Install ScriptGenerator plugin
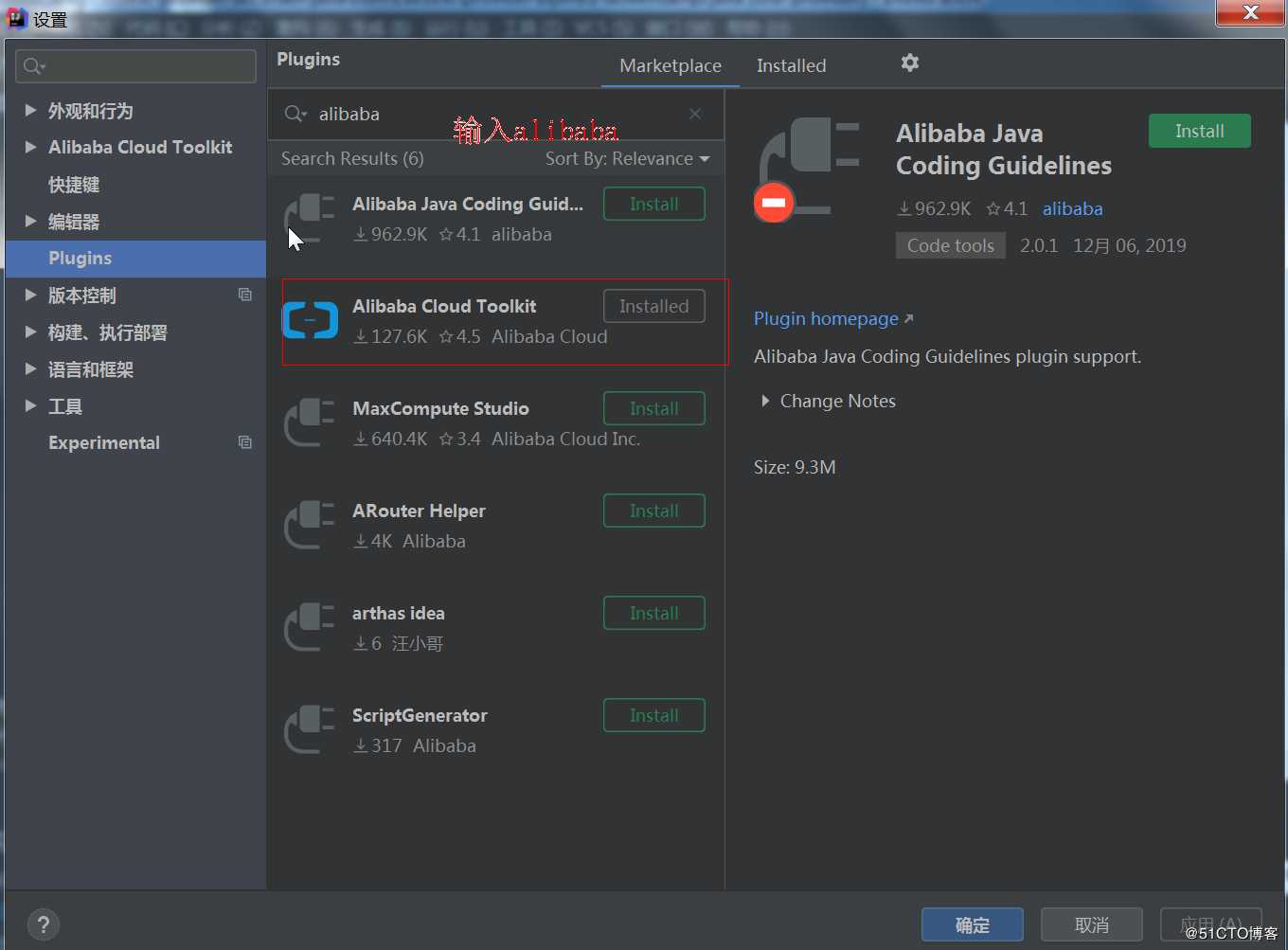 click(654, 715)
